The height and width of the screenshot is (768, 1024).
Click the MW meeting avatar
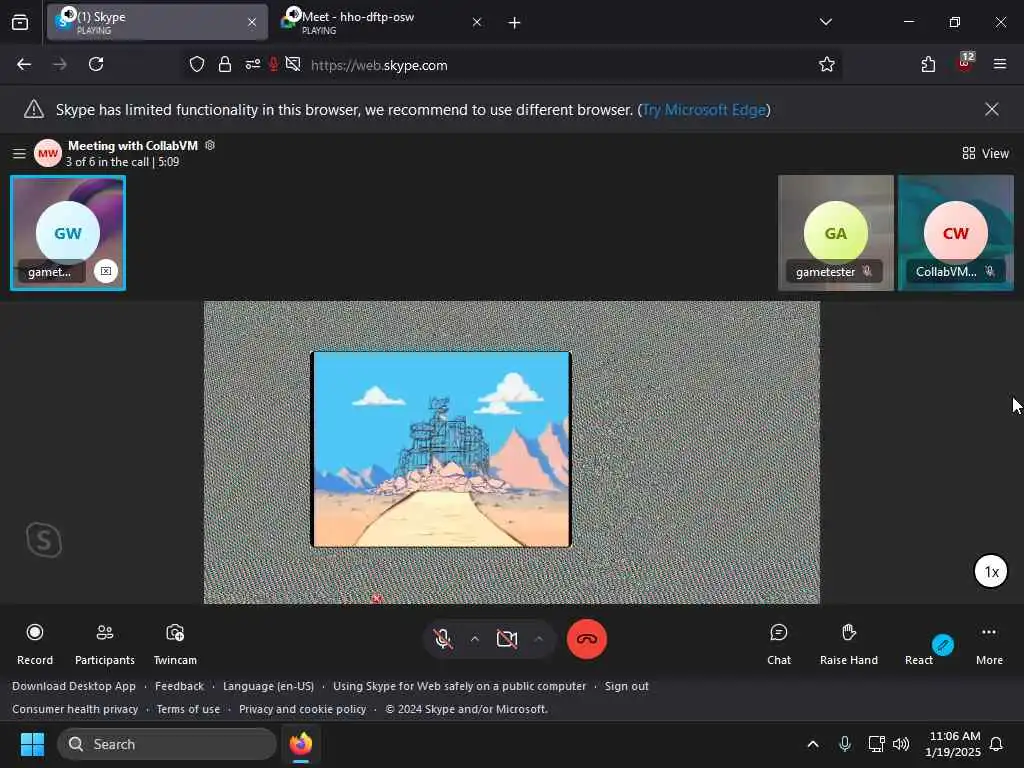coord(48,153)
